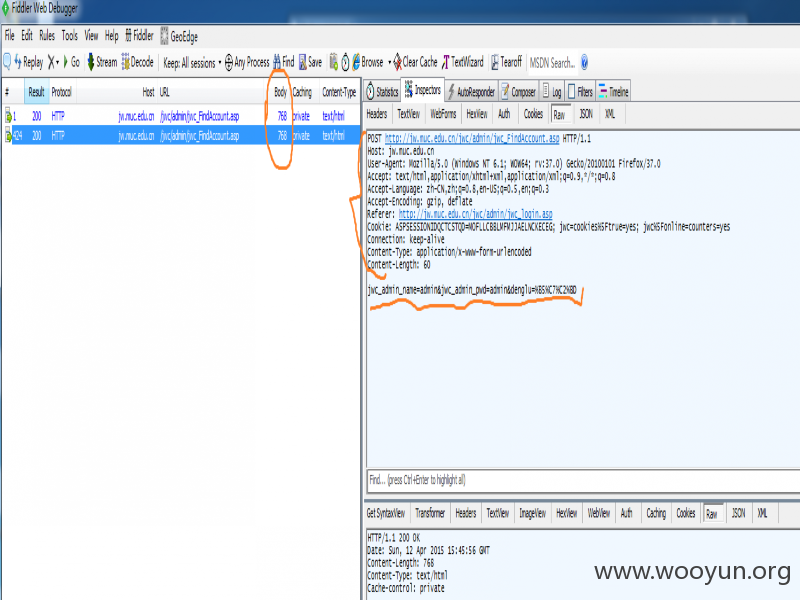The image size is (800, 600).
Task: Sort sessions by Protocol column header
Action: click(x=62, y=92)
